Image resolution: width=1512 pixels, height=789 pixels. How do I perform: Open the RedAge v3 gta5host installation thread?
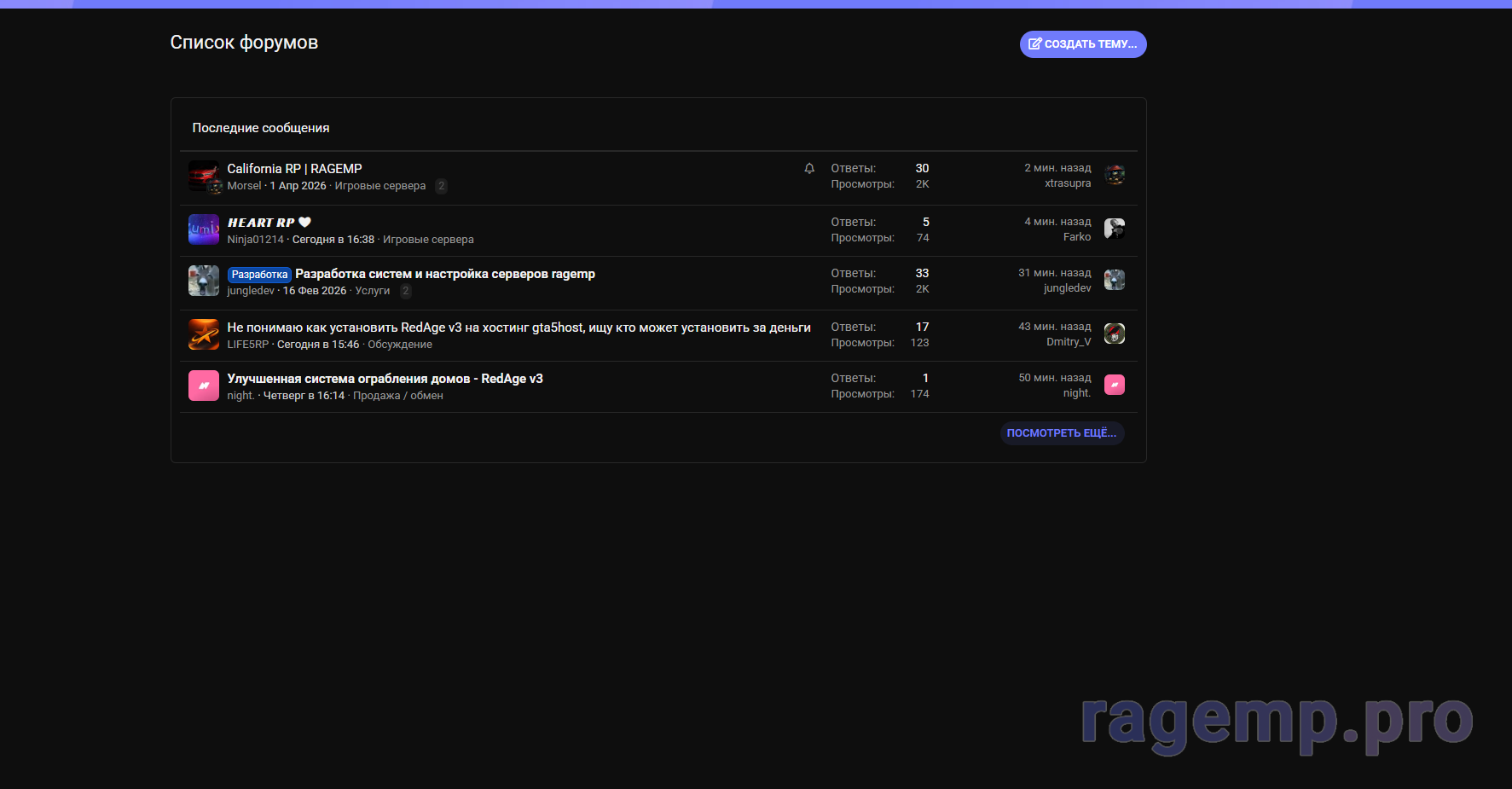pos(518,328)
